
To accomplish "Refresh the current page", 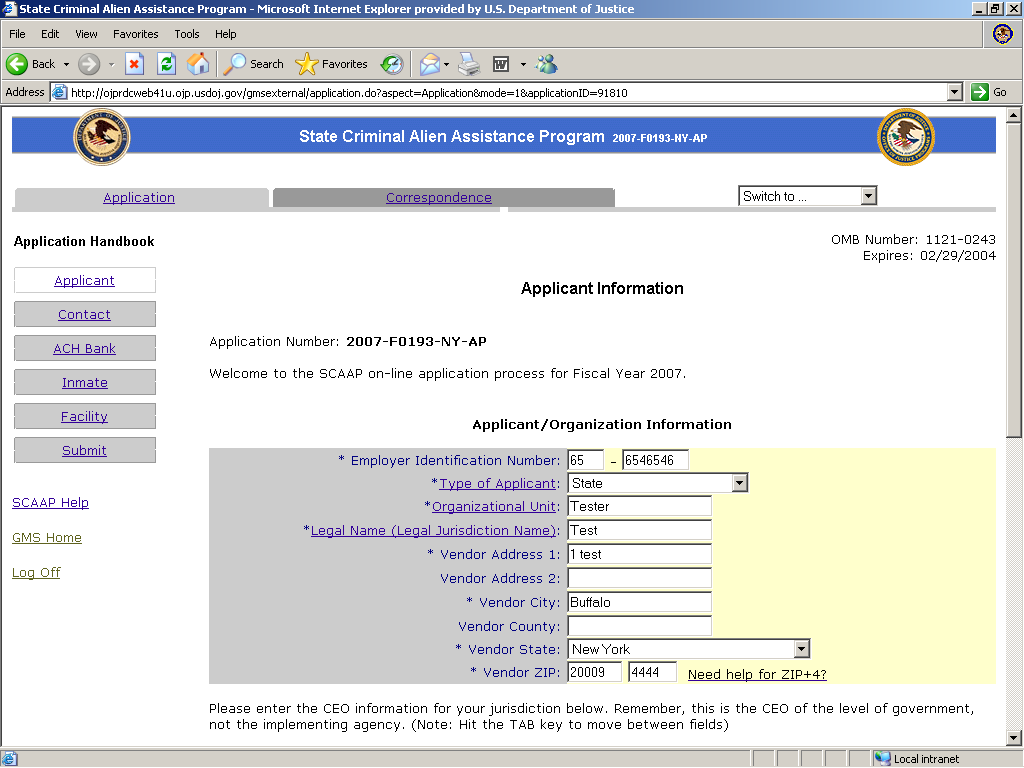I will 166,64.
